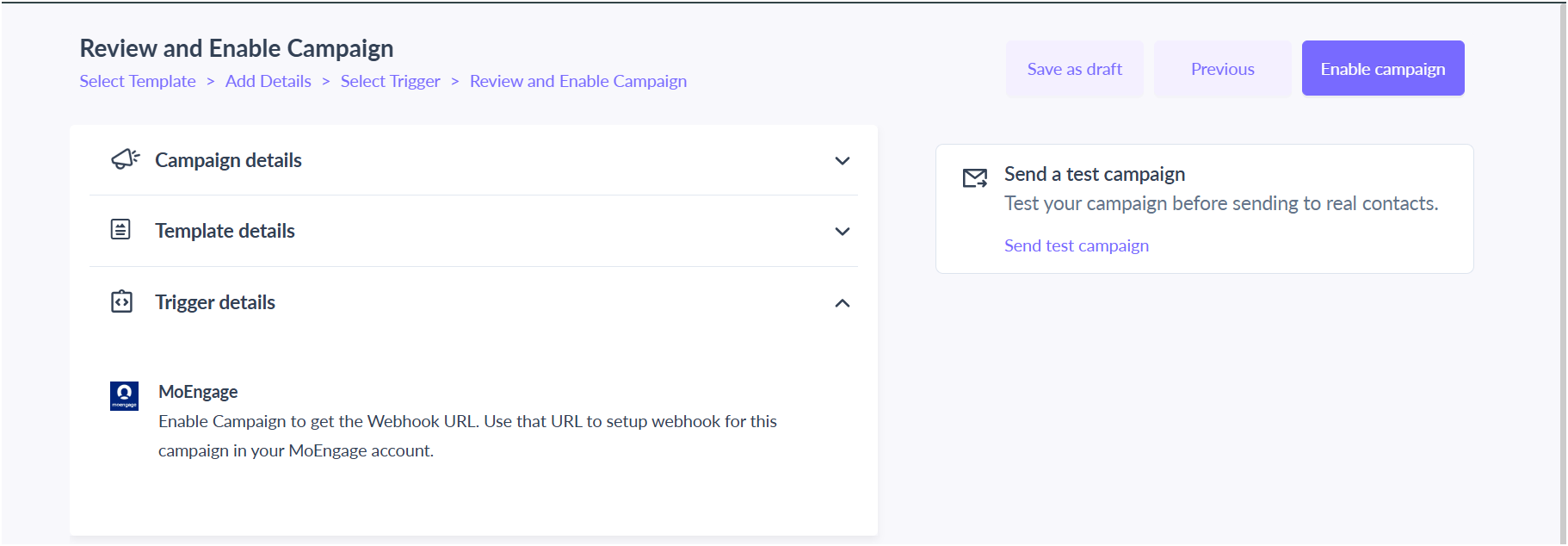Click Review and Enable Campaign breadcrumb
Screen dimensions: 1568x546
point(578,81)
